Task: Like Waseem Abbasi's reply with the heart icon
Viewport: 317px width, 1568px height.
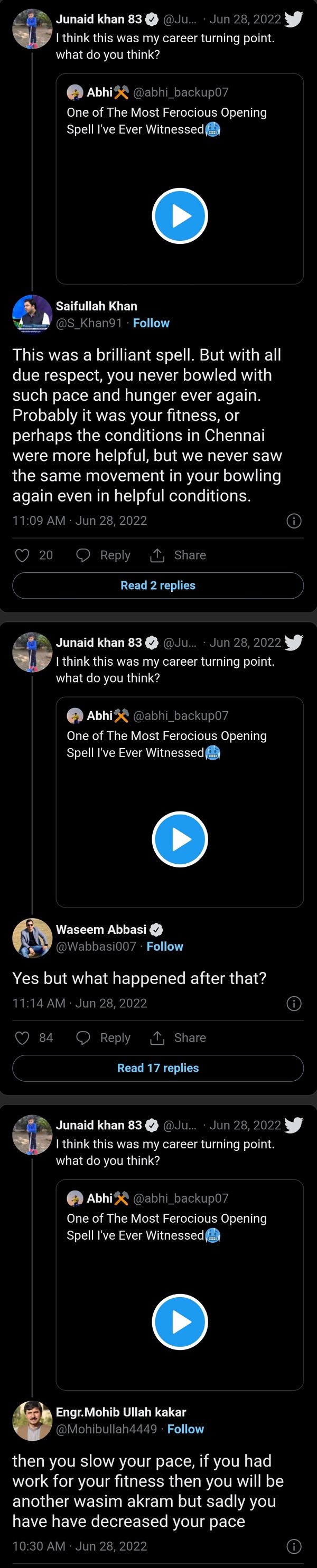Action: click(x=23, y=1038)
